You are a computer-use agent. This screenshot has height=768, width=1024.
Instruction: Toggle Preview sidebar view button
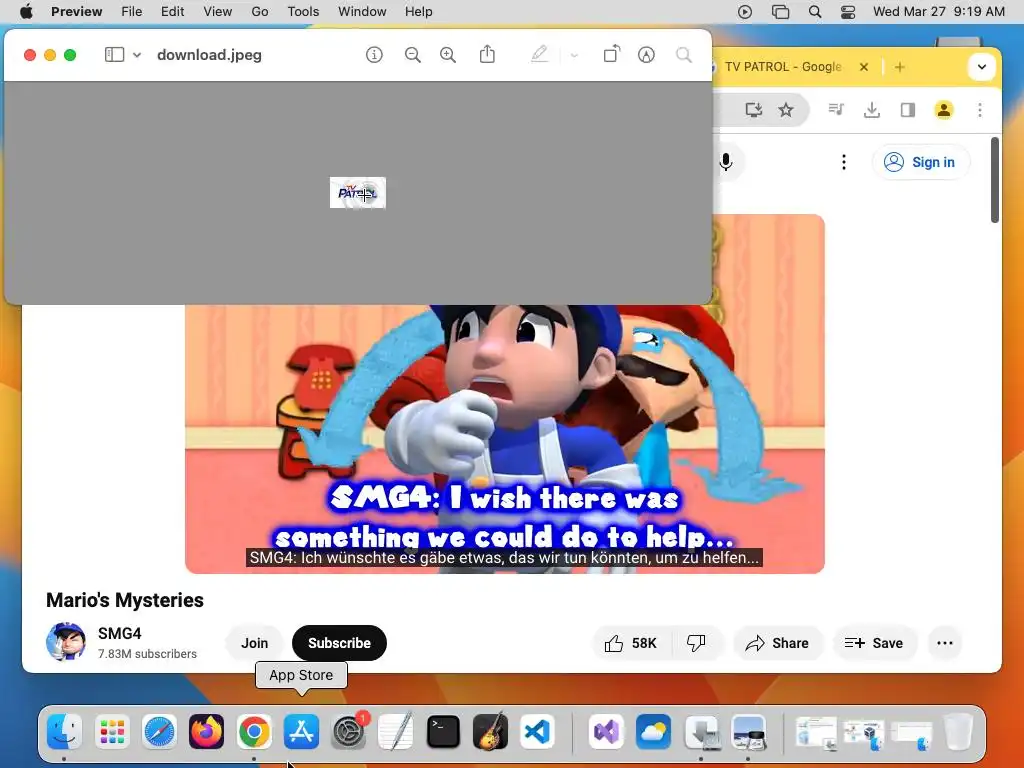coord(114,55)
